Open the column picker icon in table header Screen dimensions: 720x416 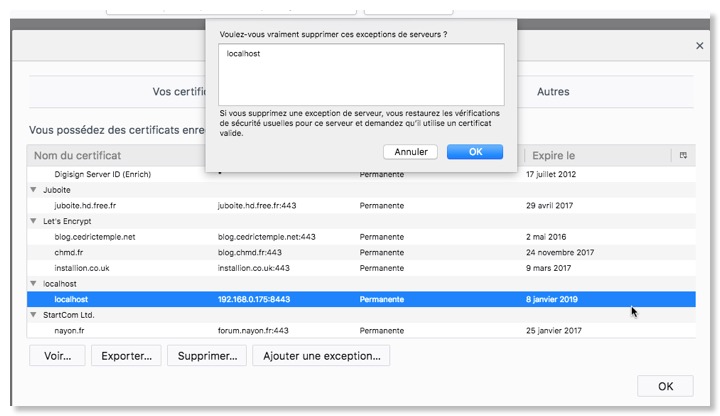[683, 155]
